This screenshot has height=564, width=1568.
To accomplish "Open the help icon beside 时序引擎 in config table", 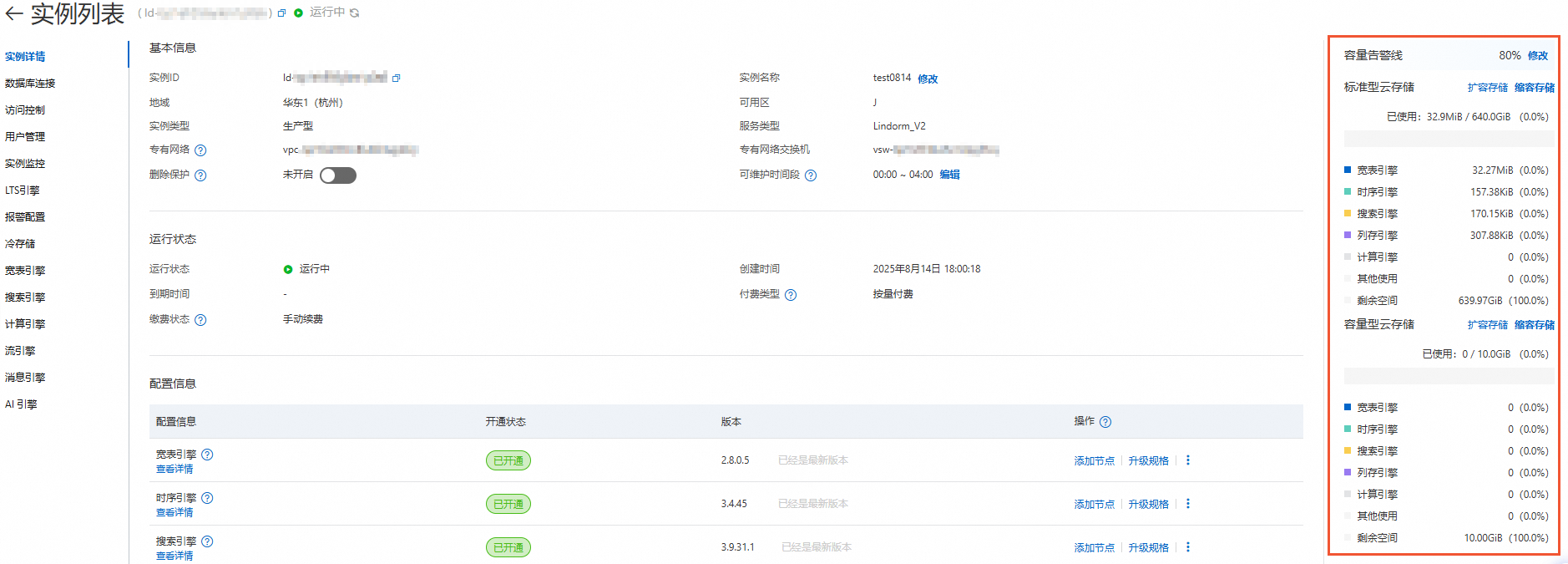I will coord(207,498).
